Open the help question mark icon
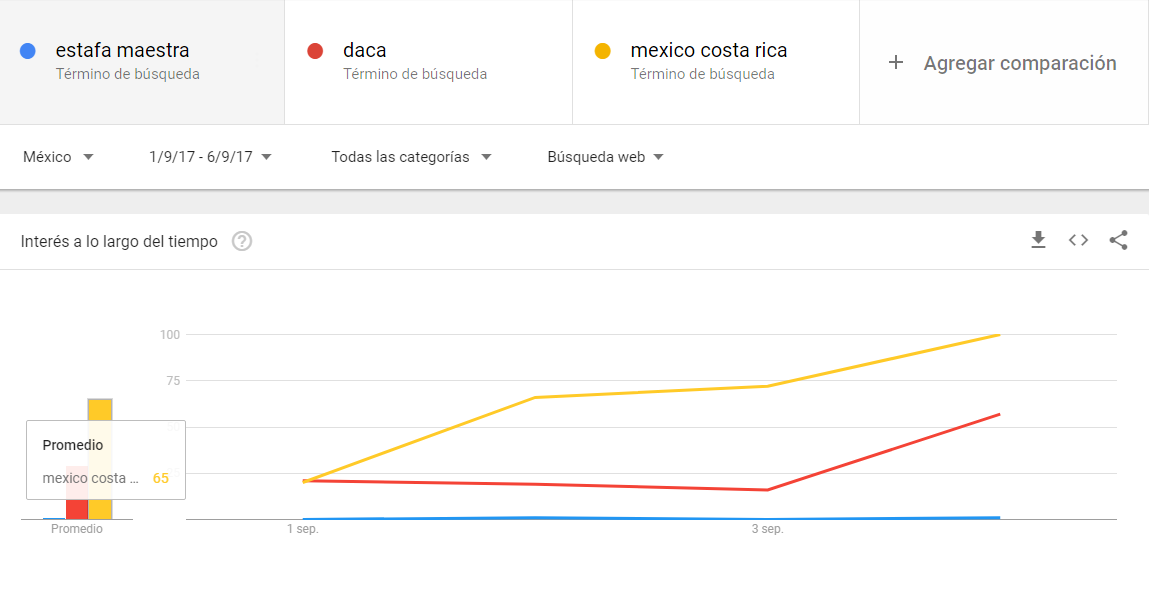The image size is (1149, 602). (x=242, y=241)
